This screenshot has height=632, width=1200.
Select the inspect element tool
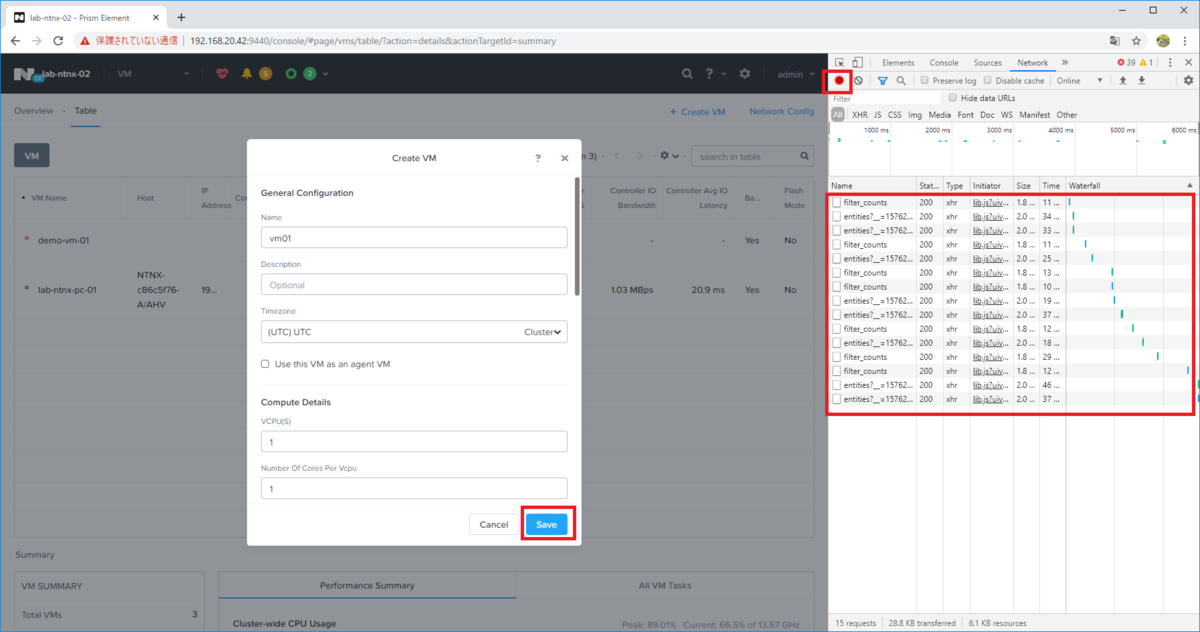point(840,62)
